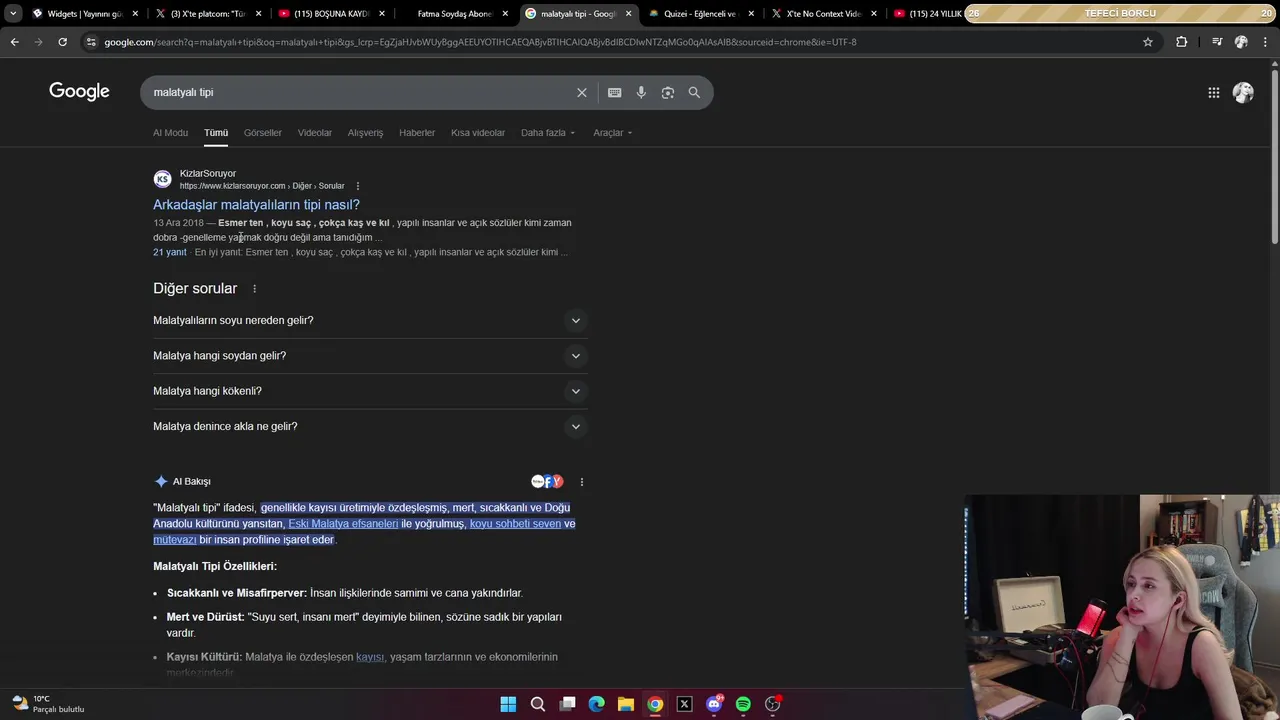Open OBS Studio from the taskbar
The width and height of the screenshot is (1280, 720).
(773, 704)
